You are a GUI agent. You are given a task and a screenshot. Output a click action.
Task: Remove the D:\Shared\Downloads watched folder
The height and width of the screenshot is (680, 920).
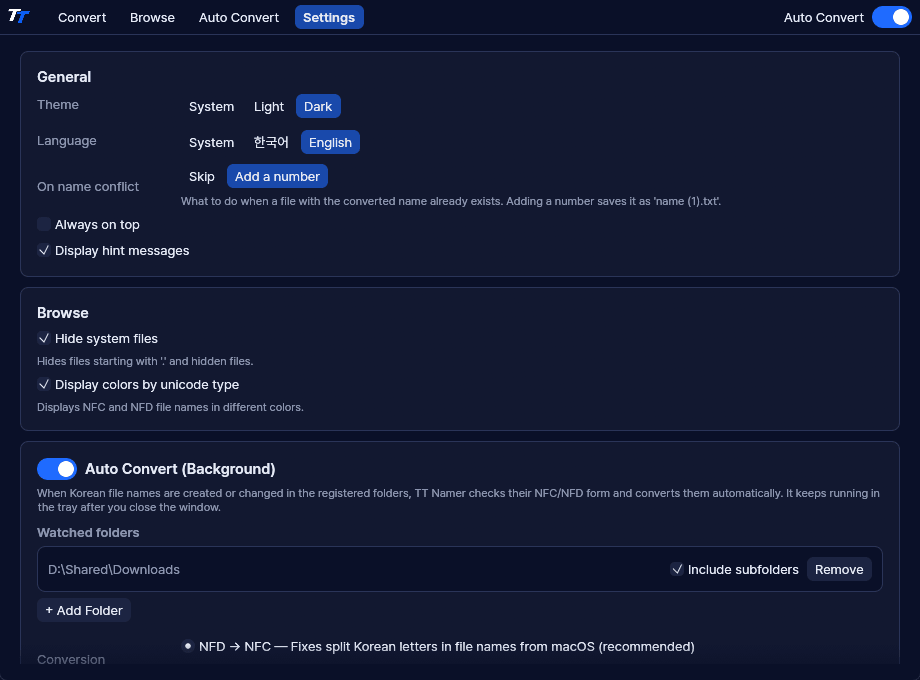(x=839, y=570)
